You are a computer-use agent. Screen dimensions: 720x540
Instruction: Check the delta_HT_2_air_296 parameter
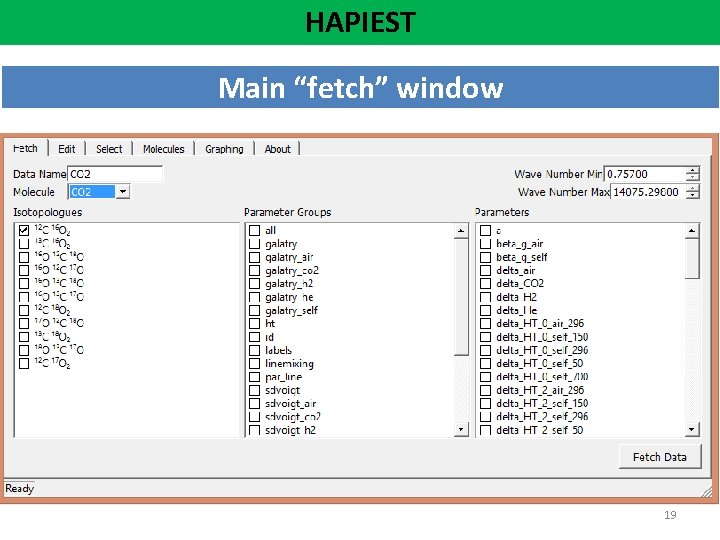pyautogui.click(x=485, y=390)
